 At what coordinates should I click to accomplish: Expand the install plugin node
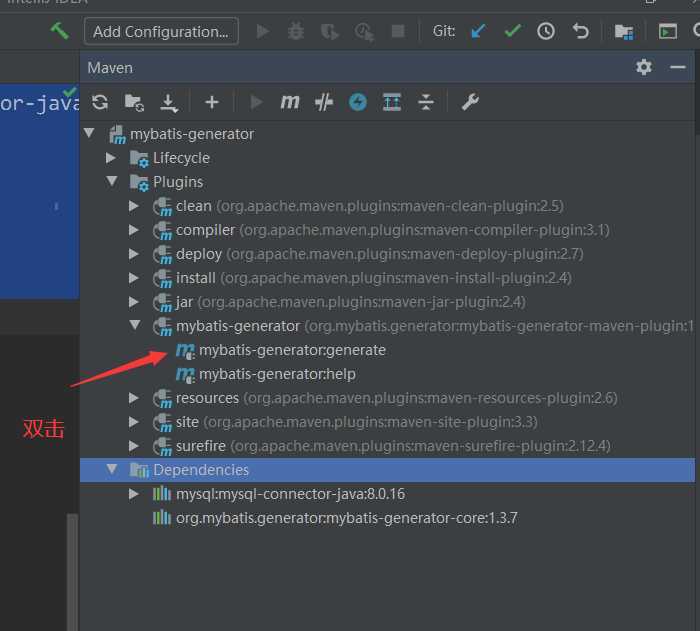133,278
